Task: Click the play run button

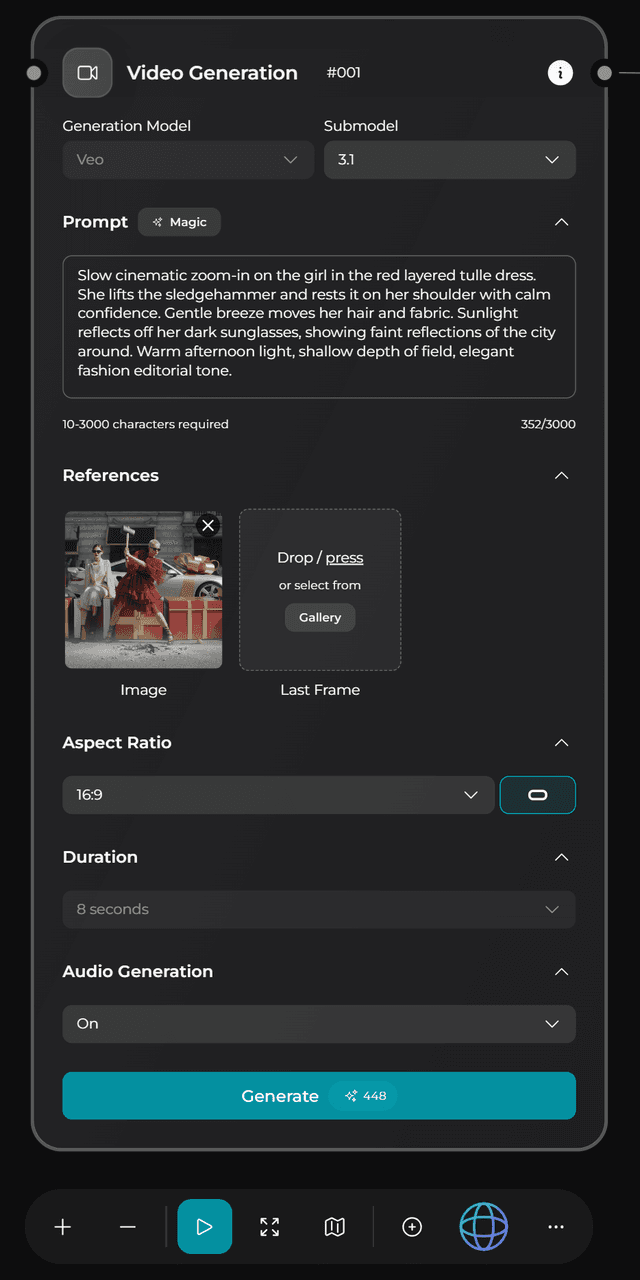Action: [205, 1227]
